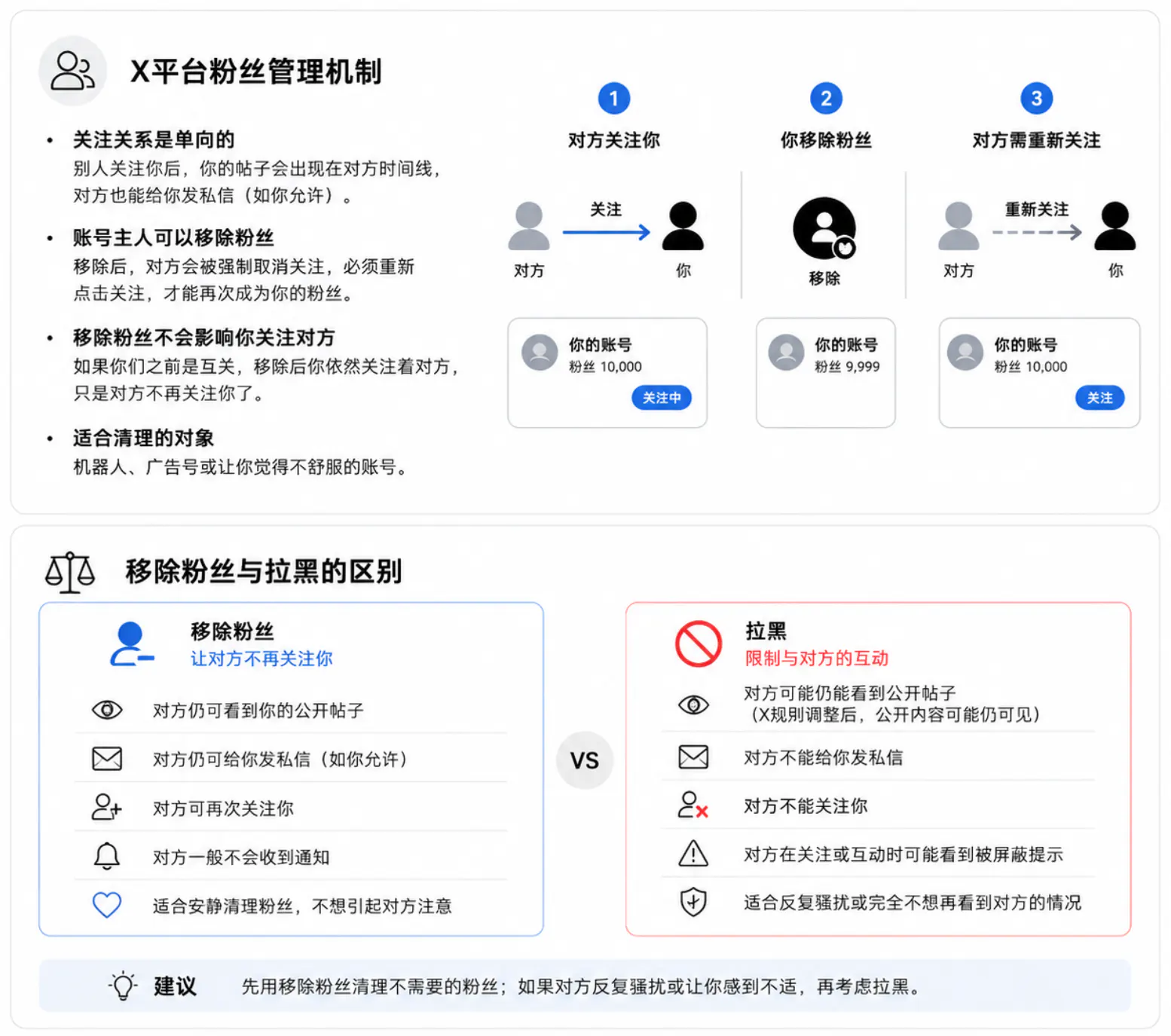
Task: Click the lightbulb icon beside 建议
Action: click(123, 986)
